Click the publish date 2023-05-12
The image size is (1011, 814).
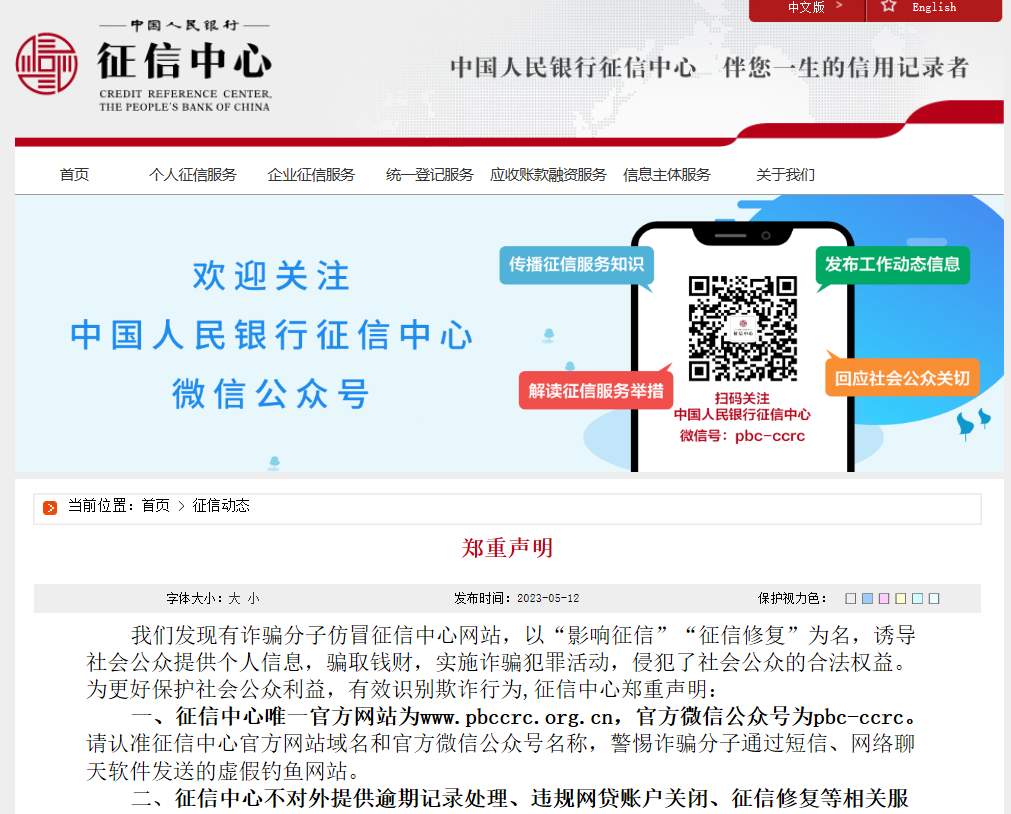coord(548,599)
